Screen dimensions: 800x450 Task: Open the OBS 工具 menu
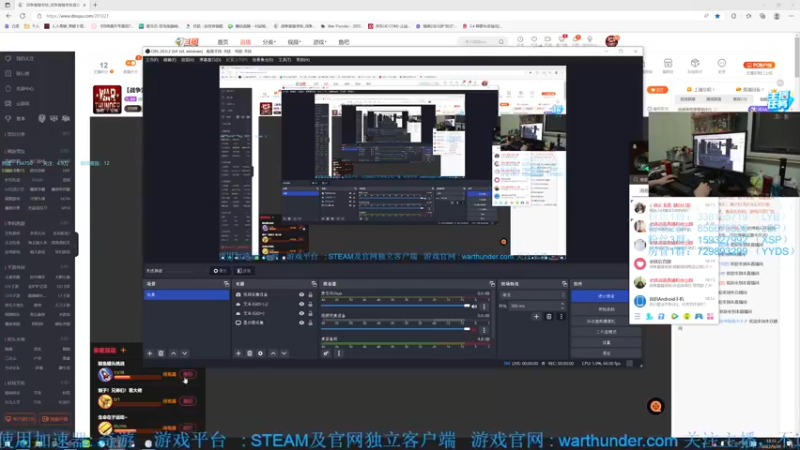click(x=284, y=60)
